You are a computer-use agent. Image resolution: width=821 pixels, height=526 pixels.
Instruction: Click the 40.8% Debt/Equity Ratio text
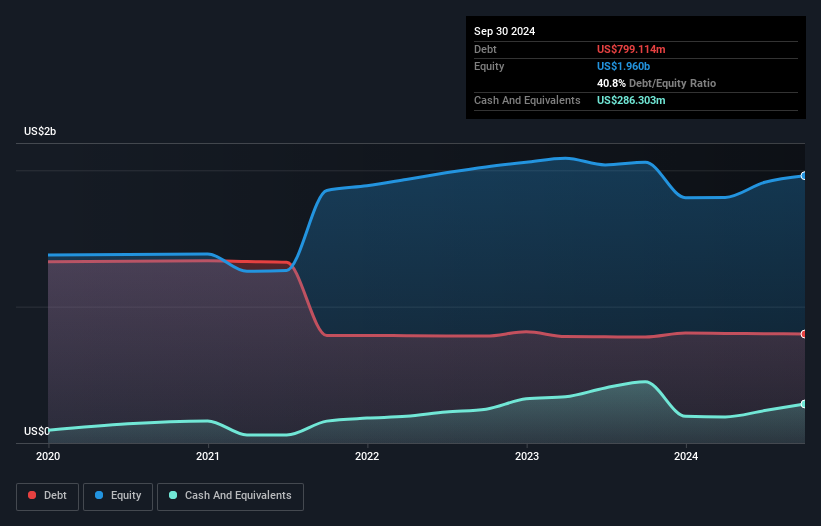pyautogui.click(x=656, y=83)
